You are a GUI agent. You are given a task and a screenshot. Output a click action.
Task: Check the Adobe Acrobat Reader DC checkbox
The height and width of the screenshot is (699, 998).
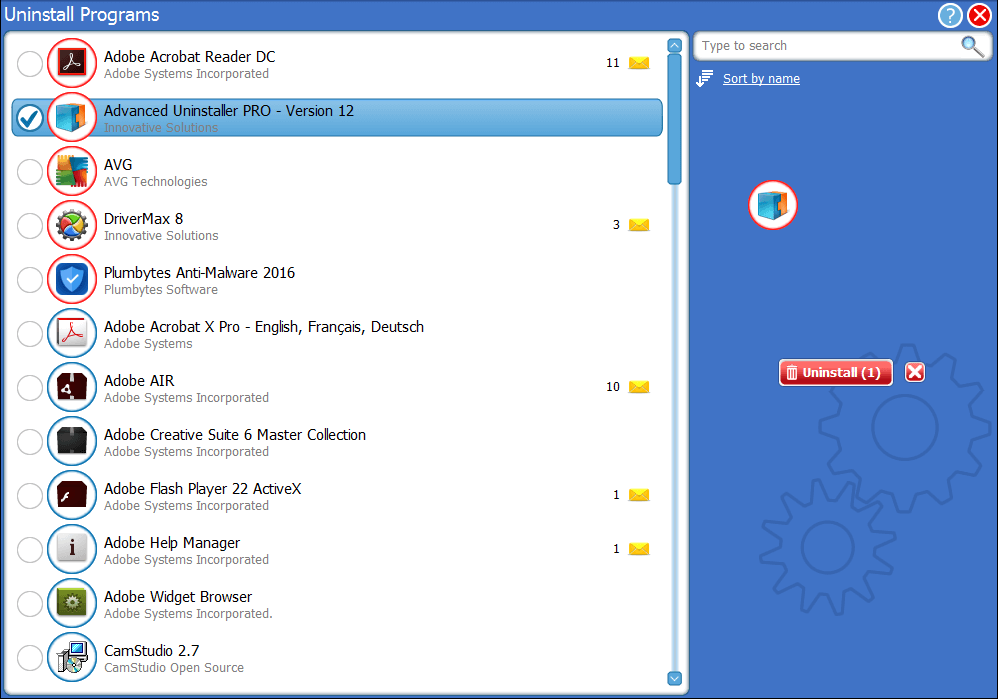click(30, 64)
